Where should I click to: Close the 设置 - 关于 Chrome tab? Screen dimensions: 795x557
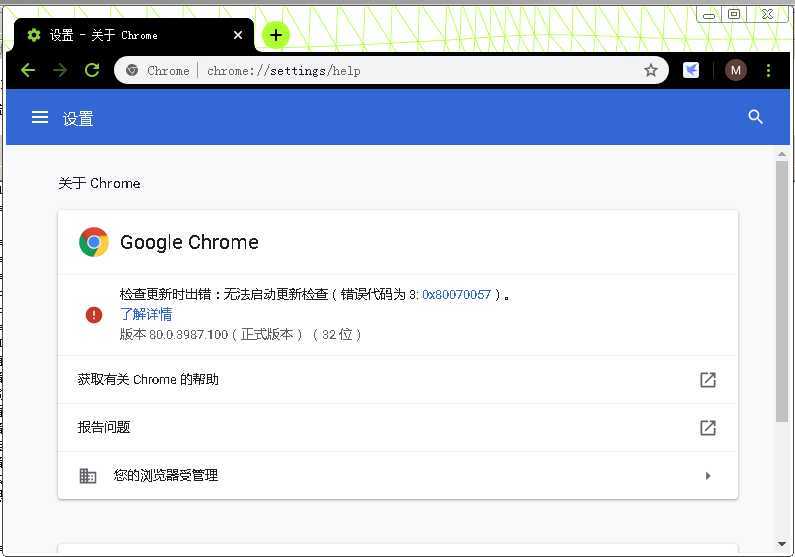pyautogui.click(x=238, y=35)
